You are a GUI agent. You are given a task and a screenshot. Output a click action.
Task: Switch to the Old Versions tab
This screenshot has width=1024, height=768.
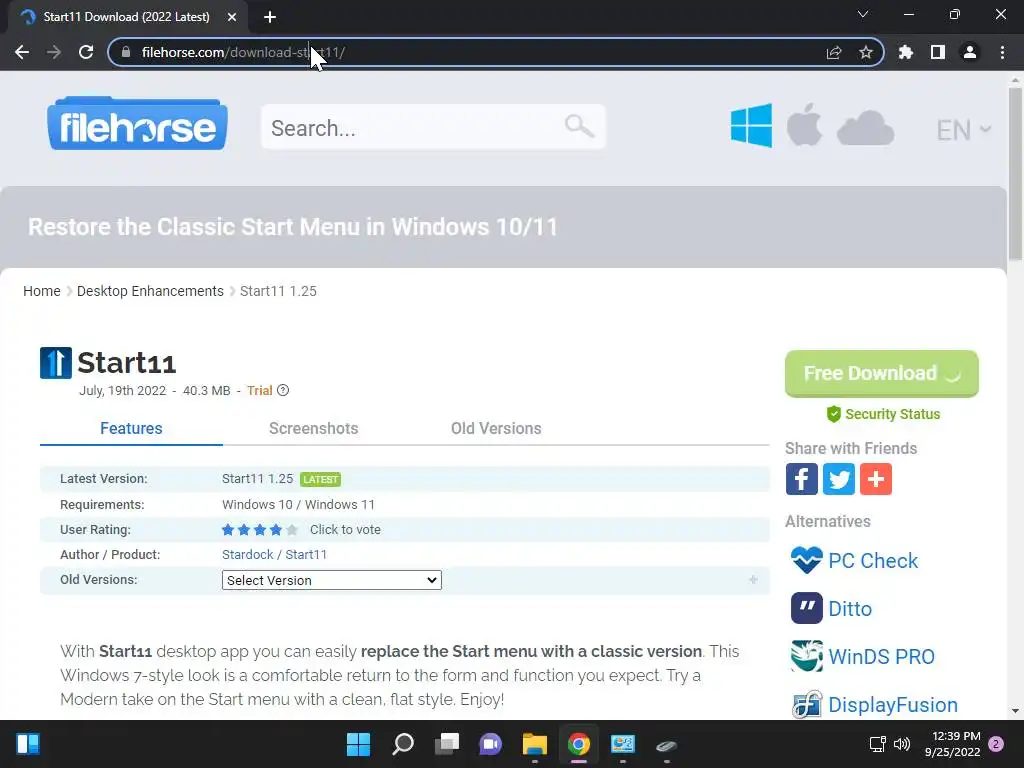[496, 428]
